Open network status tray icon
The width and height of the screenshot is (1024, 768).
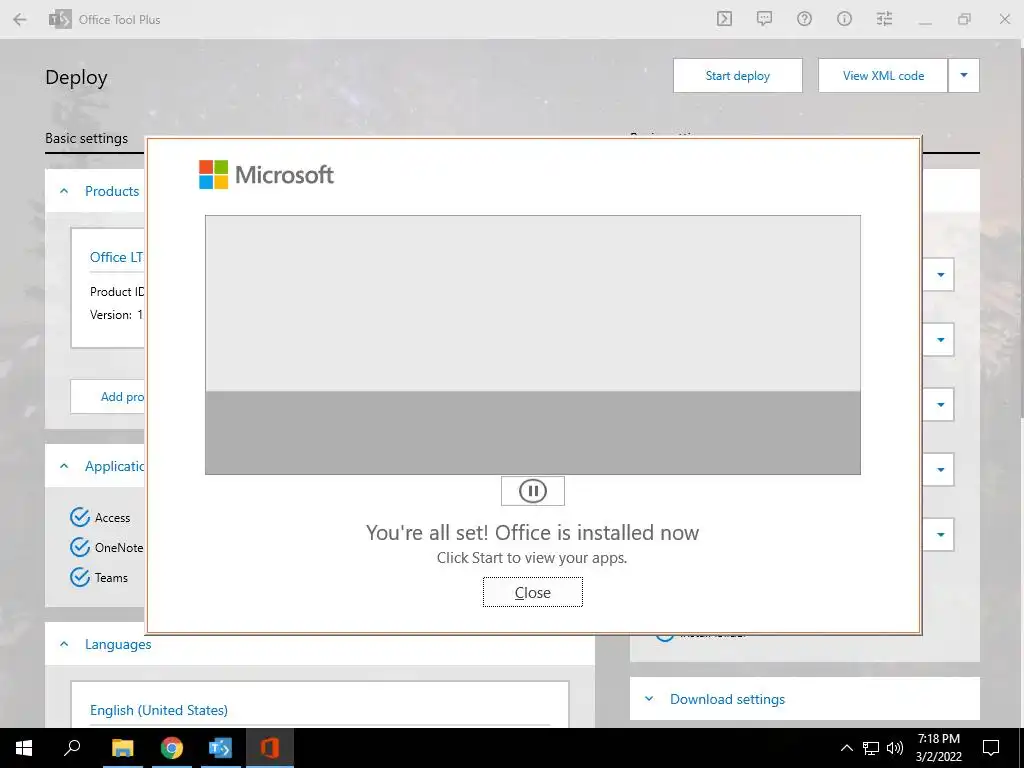(871, 748)
